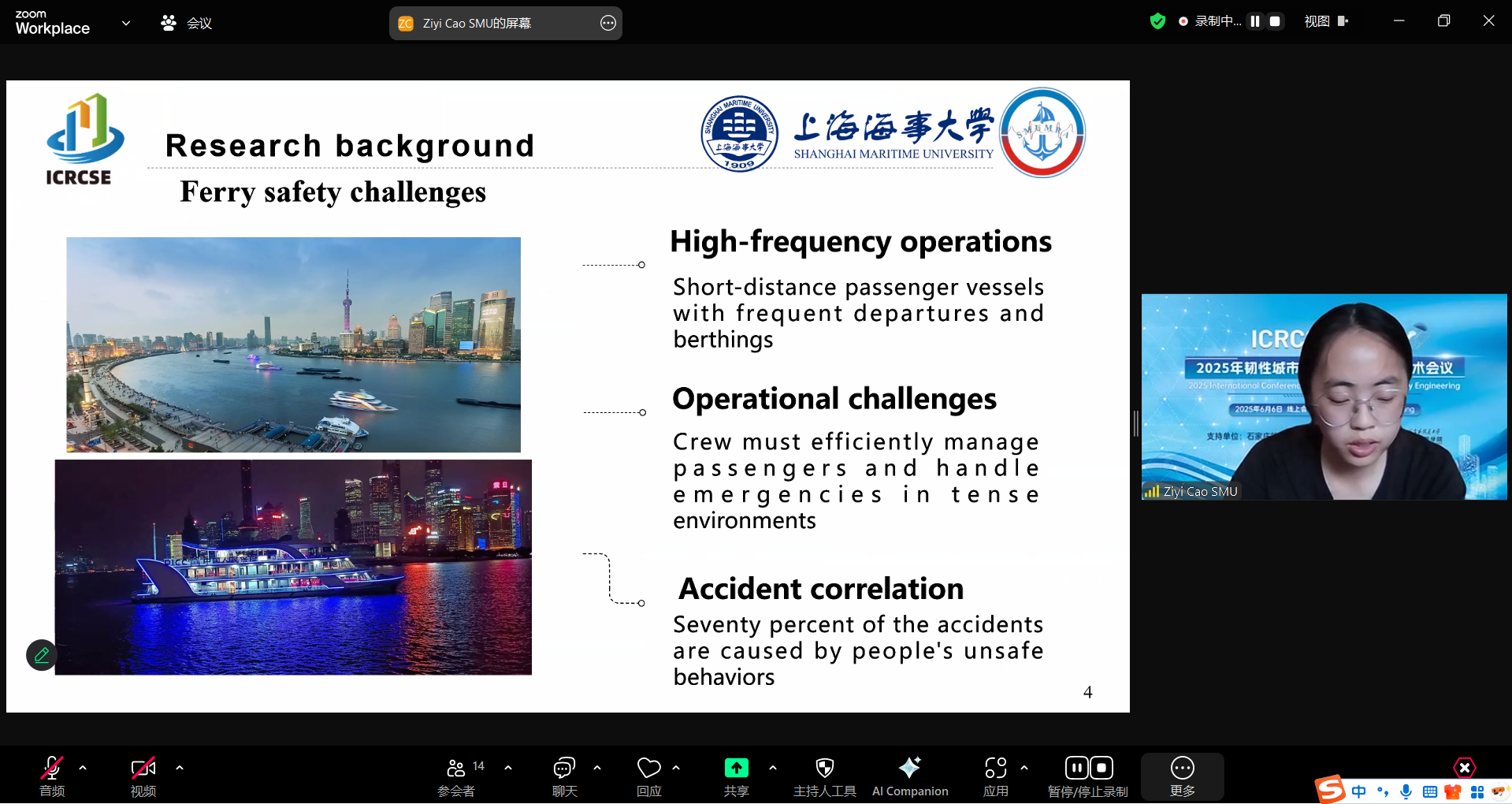1512x804 pixels.
Task: Expand chat options arrow beside 聊天
Action: coord(597,767)
